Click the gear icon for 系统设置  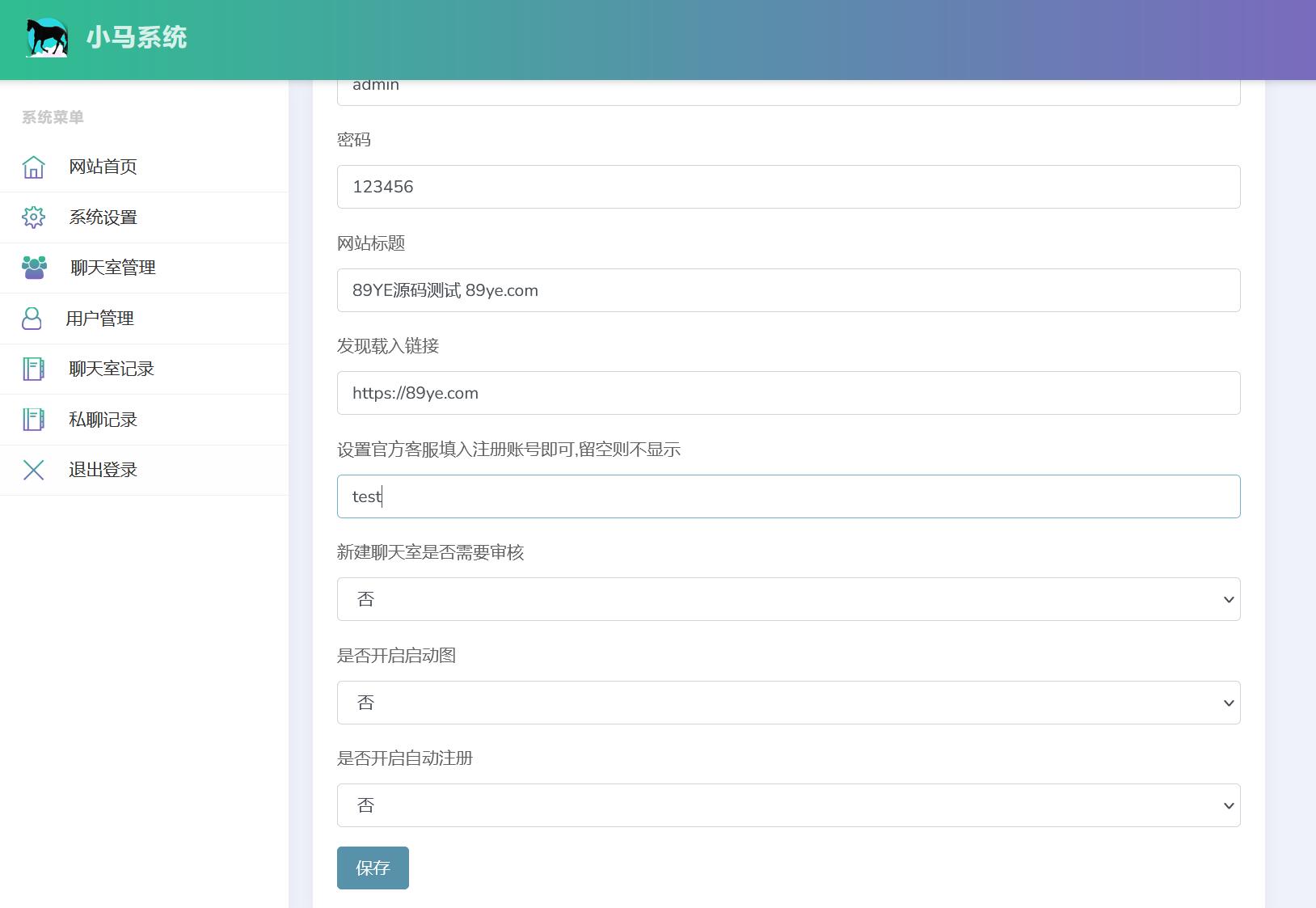pyautogui.click(x=33, y=217)
